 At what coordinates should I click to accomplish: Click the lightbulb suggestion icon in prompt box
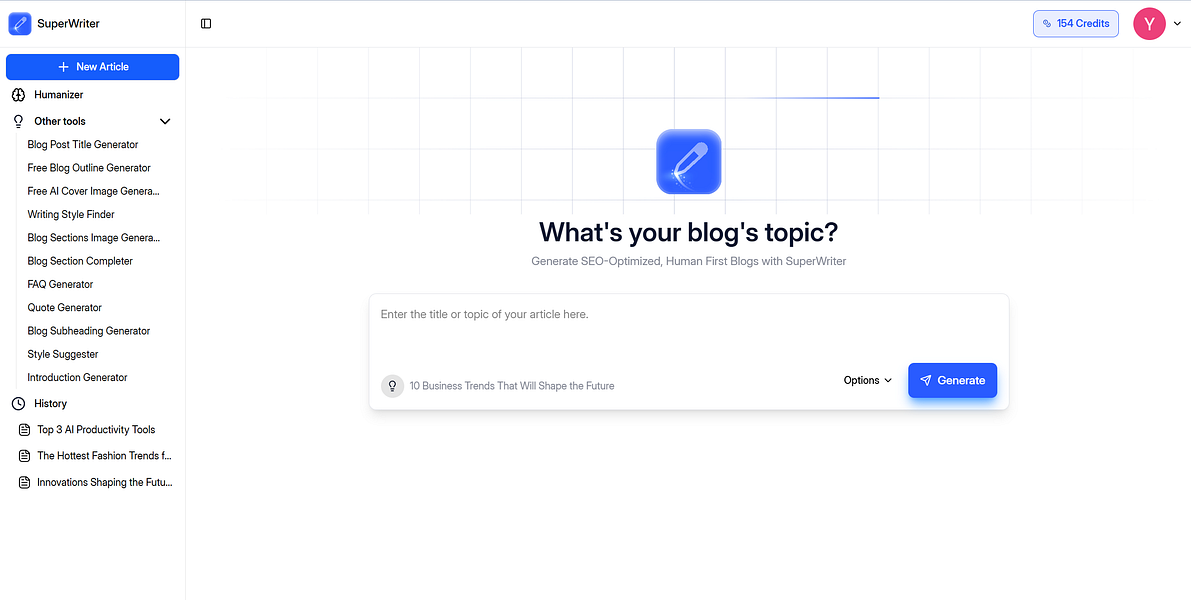pyautogui.click(x=392, y=386)
